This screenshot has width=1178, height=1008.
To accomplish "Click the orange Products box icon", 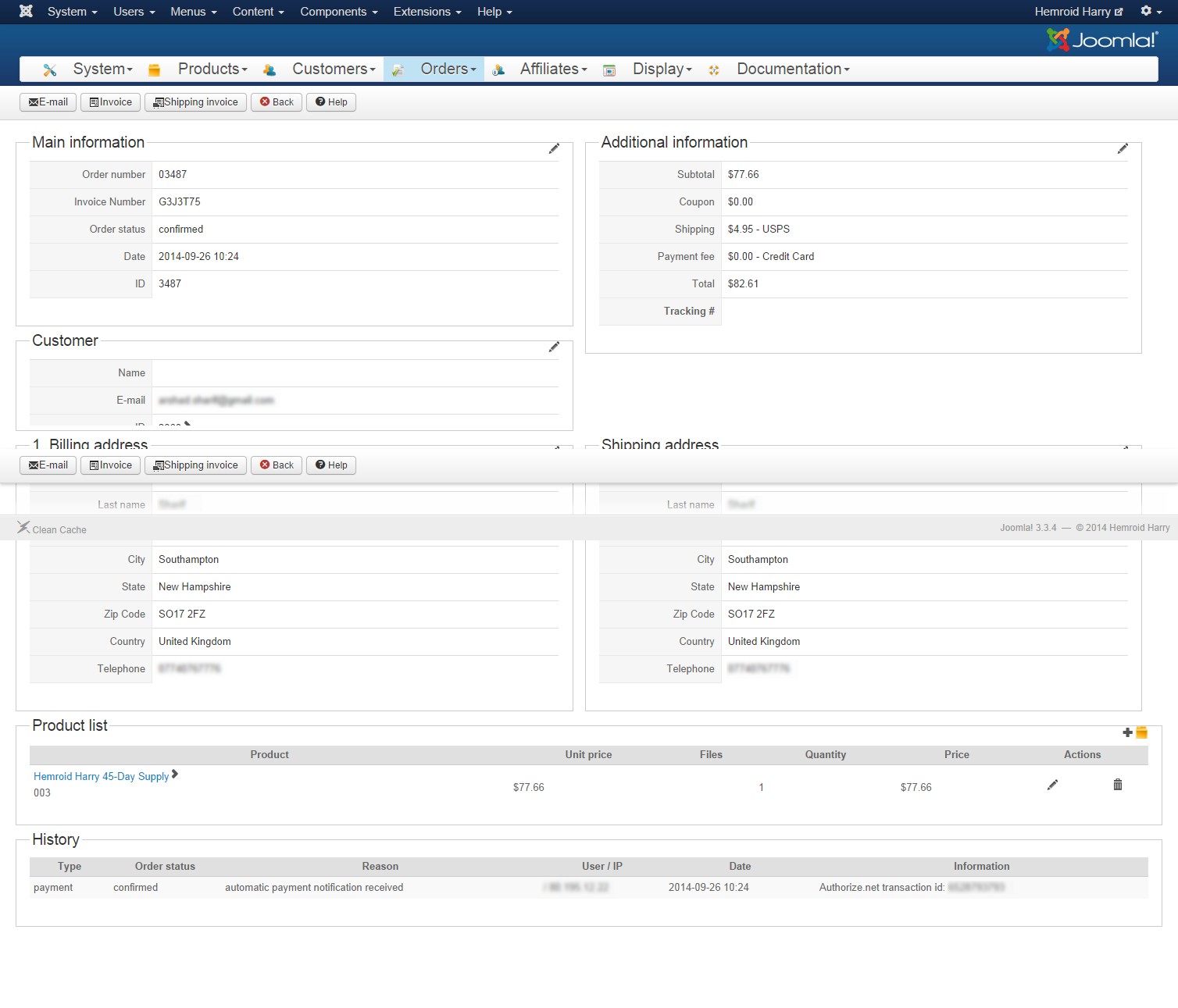I will pos(155,70).
